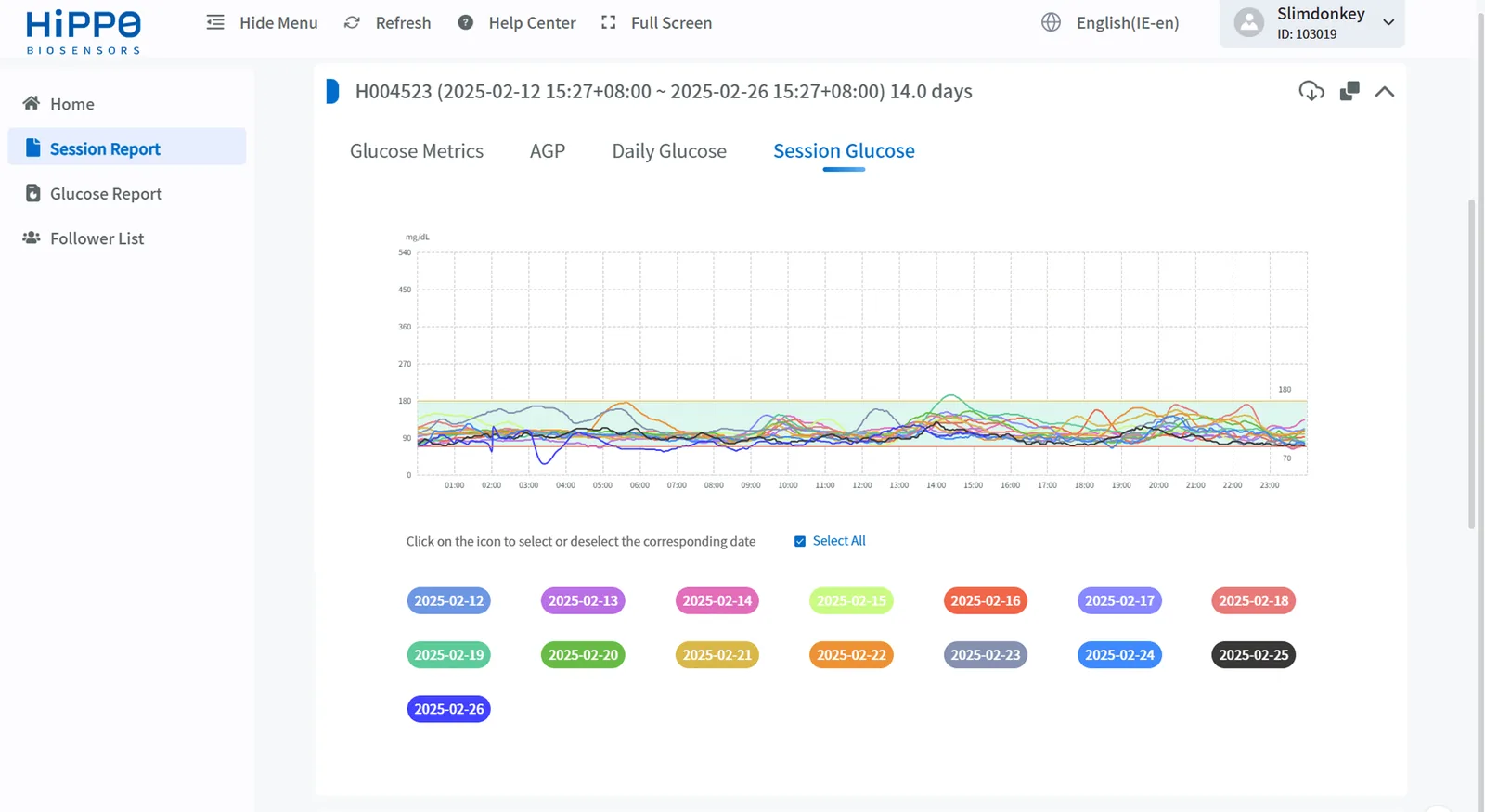The height and width of the screenshot is (812, 1485).
Task: Toggle the 2025-02-23 date pill
Action: pyautogui.click(x=986, y=654)
